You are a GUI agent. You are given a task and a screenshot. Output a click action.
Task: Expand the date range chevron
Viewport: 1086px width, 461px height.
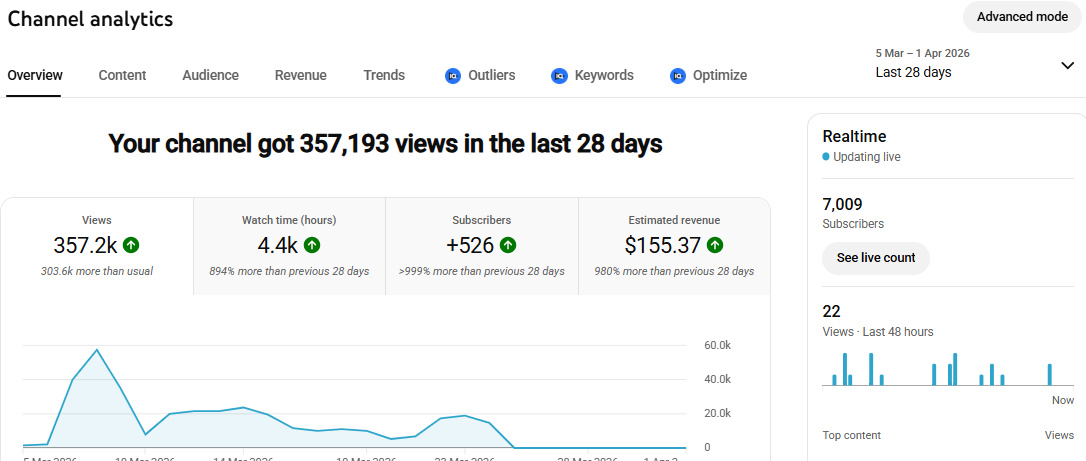click(x=1067, y=66)
